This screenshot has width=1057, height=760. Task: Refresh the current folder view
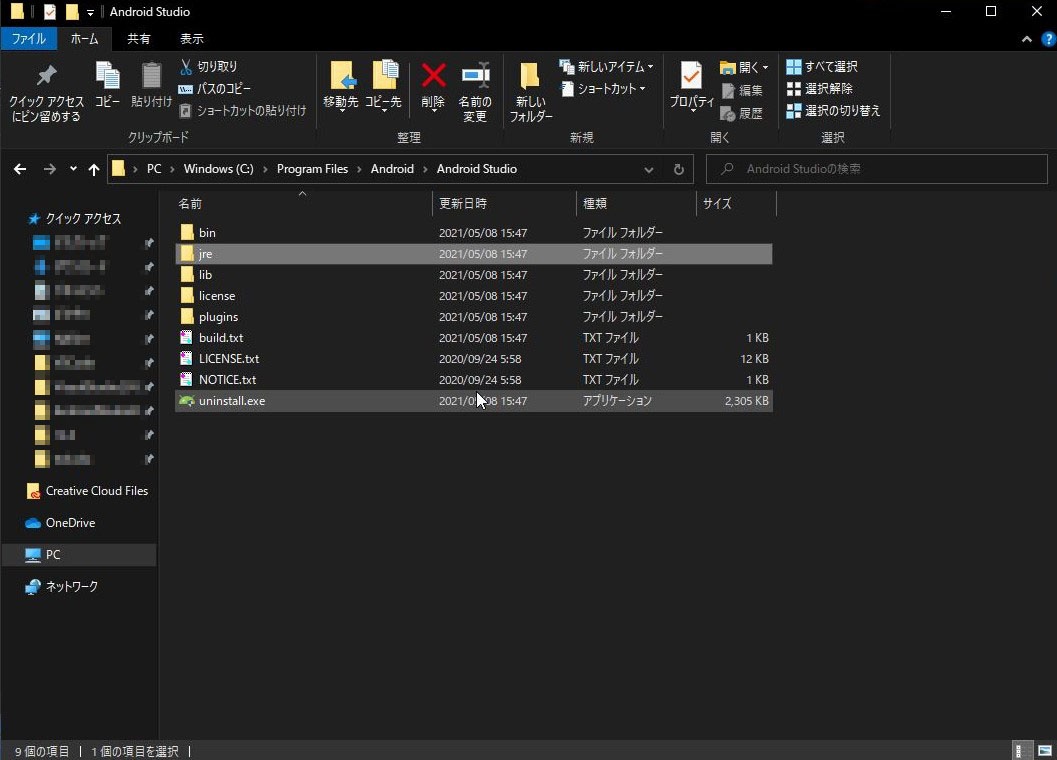pos(679,169)
